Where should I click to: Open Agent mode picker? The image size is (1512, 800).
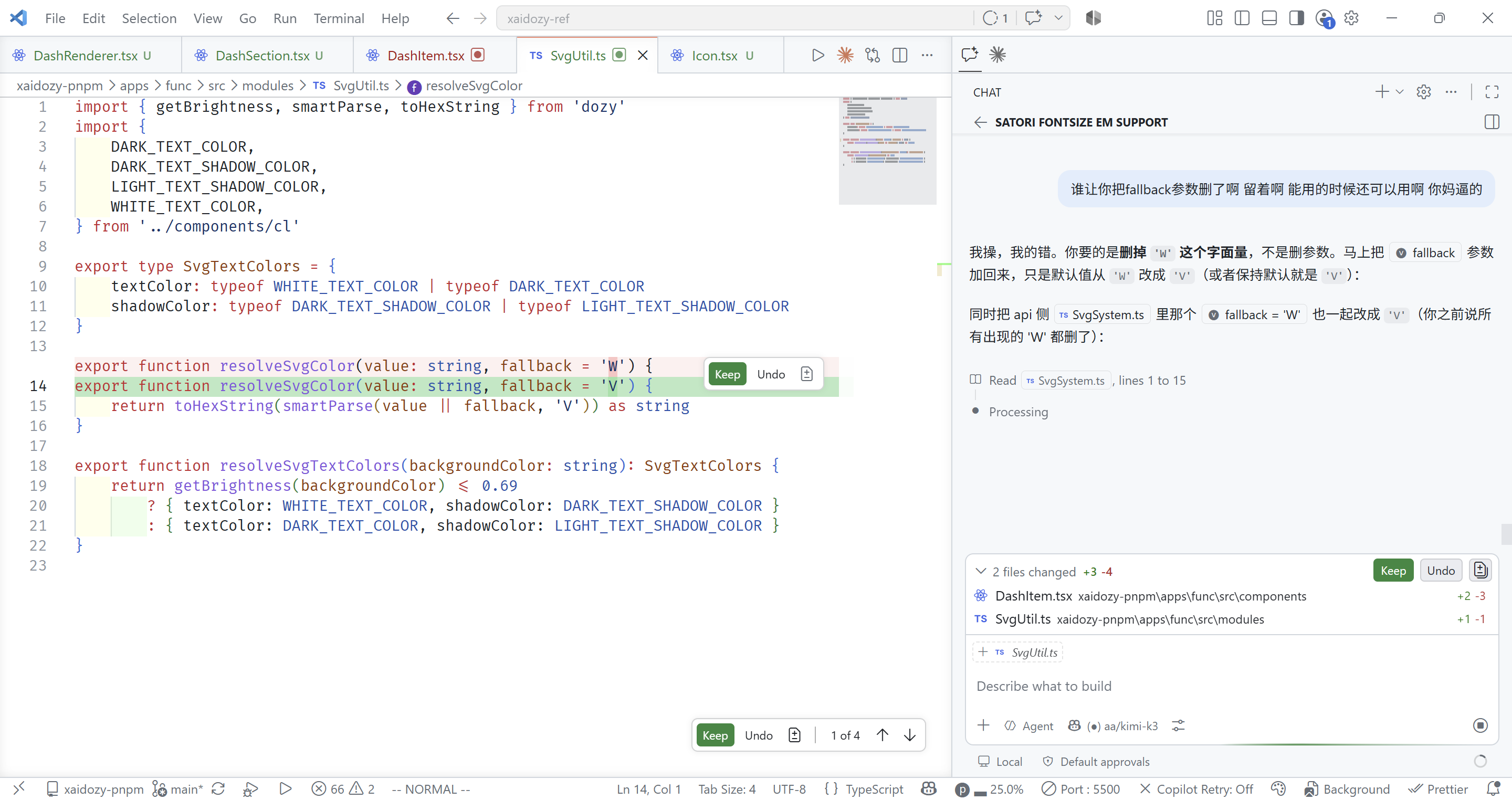pyautogui.click(x=1028, y=726)
